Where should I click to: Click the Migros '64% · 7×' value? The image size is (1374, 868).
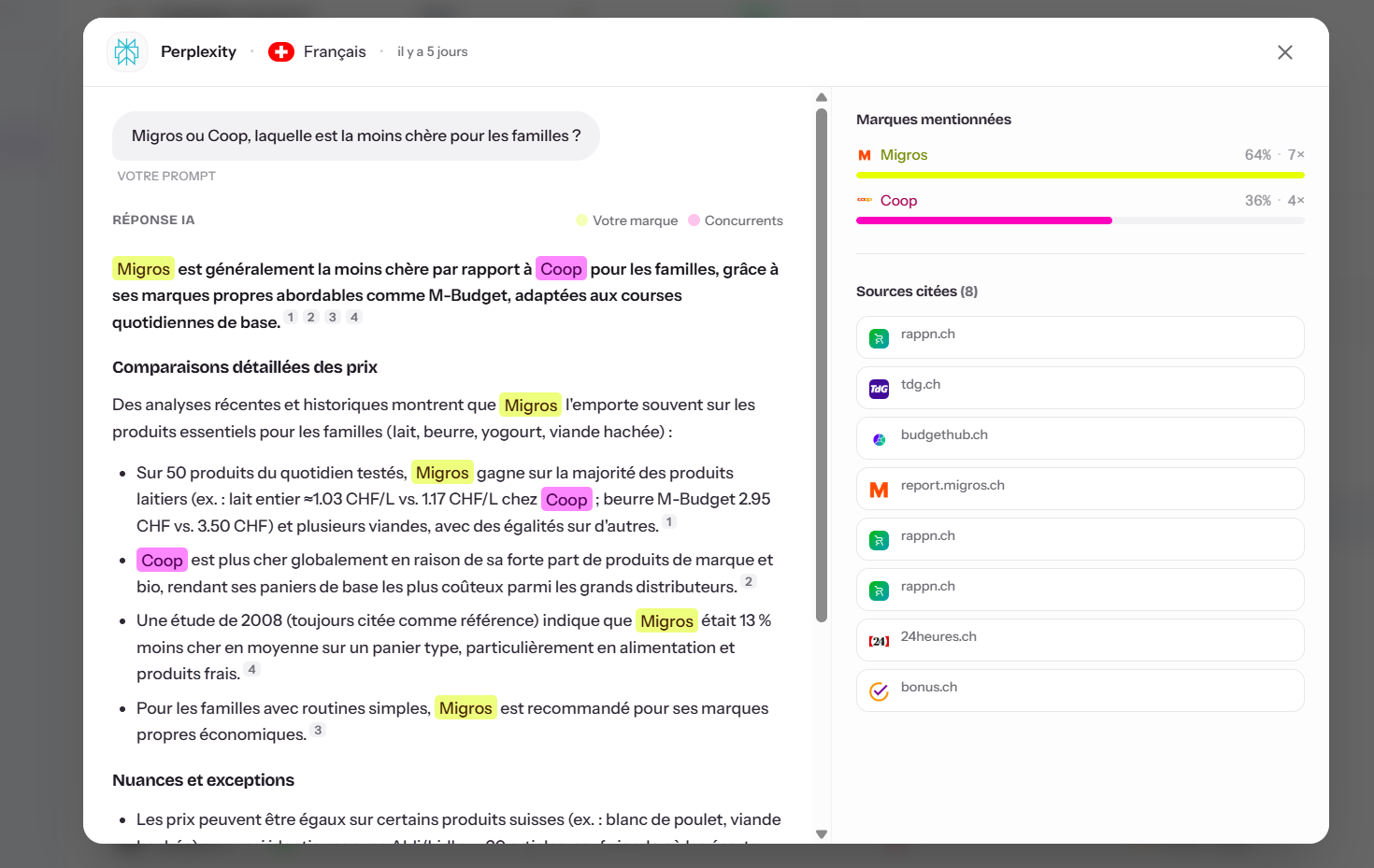pyautogui.click(x=1275, y=155)
